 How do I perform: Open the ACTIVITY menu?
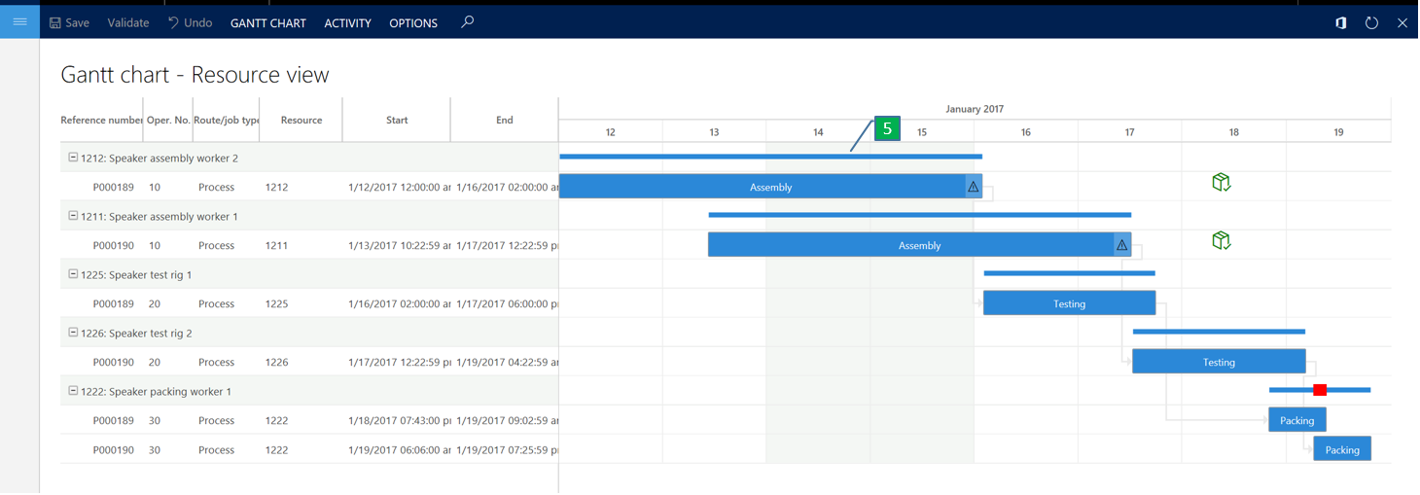(347, 23)
